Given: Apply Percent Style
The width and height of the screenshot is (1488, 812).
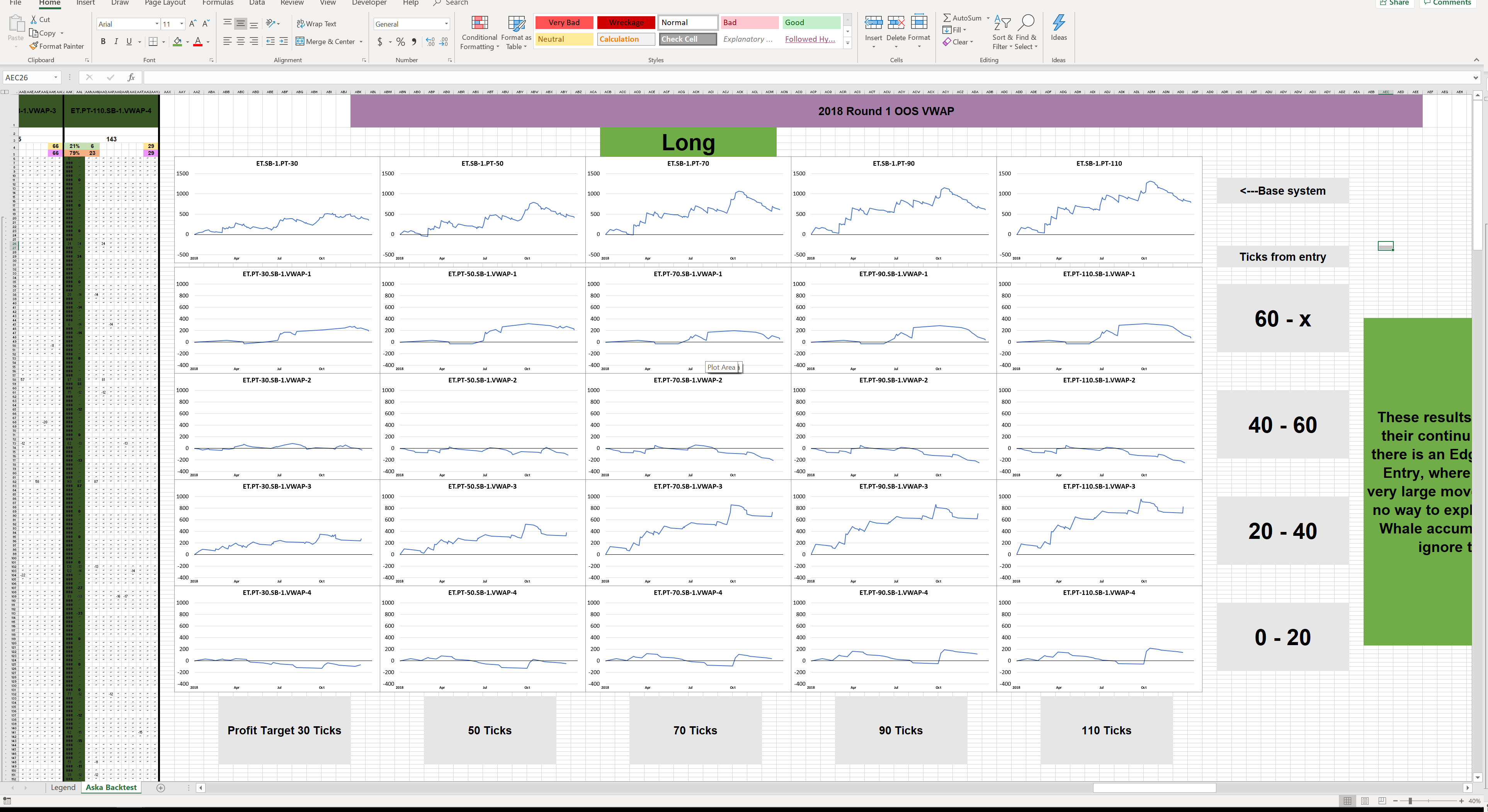Looking at the screenshot, I should pyautogui.click(x=401, y=42).
